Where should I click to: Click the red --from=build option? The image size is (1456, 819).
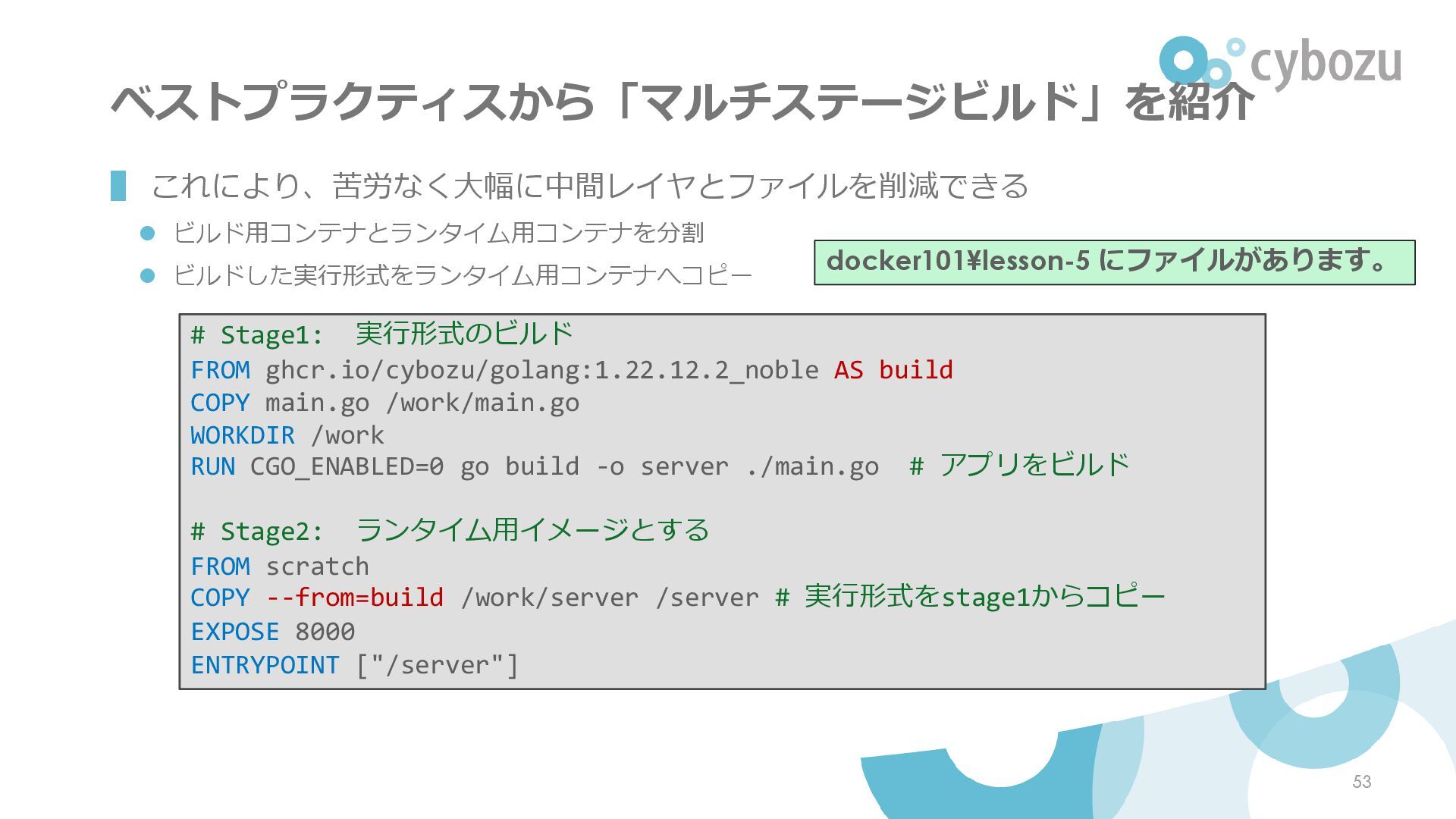coord(355,598)
